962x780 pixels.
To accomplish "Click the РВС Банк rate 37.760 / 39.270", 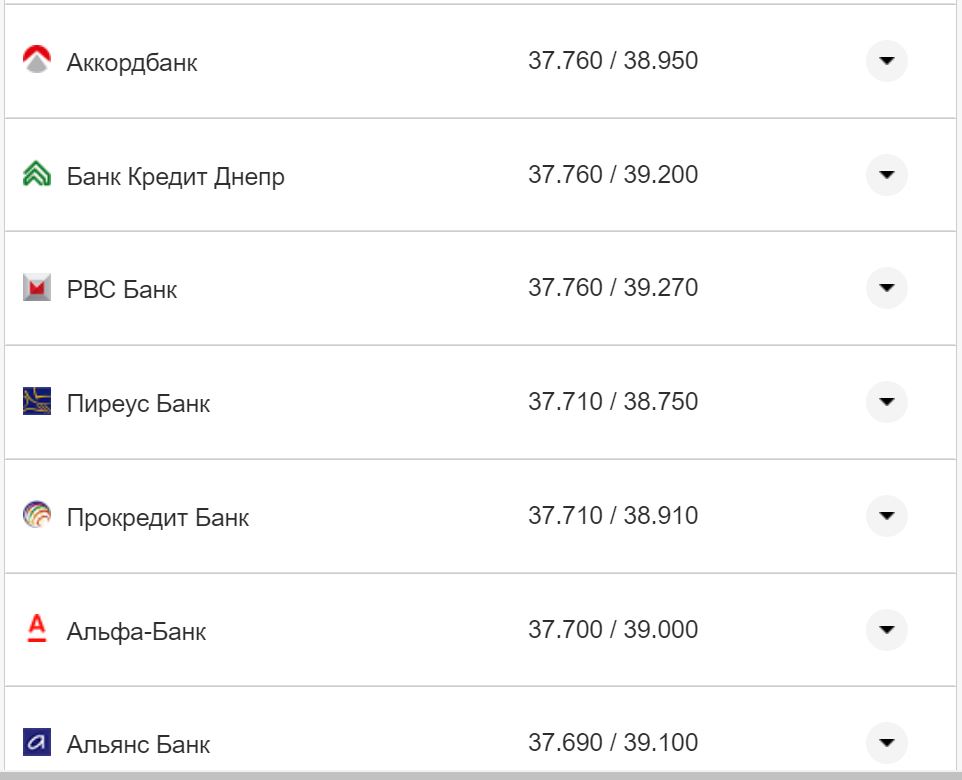I will tap(613, 288).
